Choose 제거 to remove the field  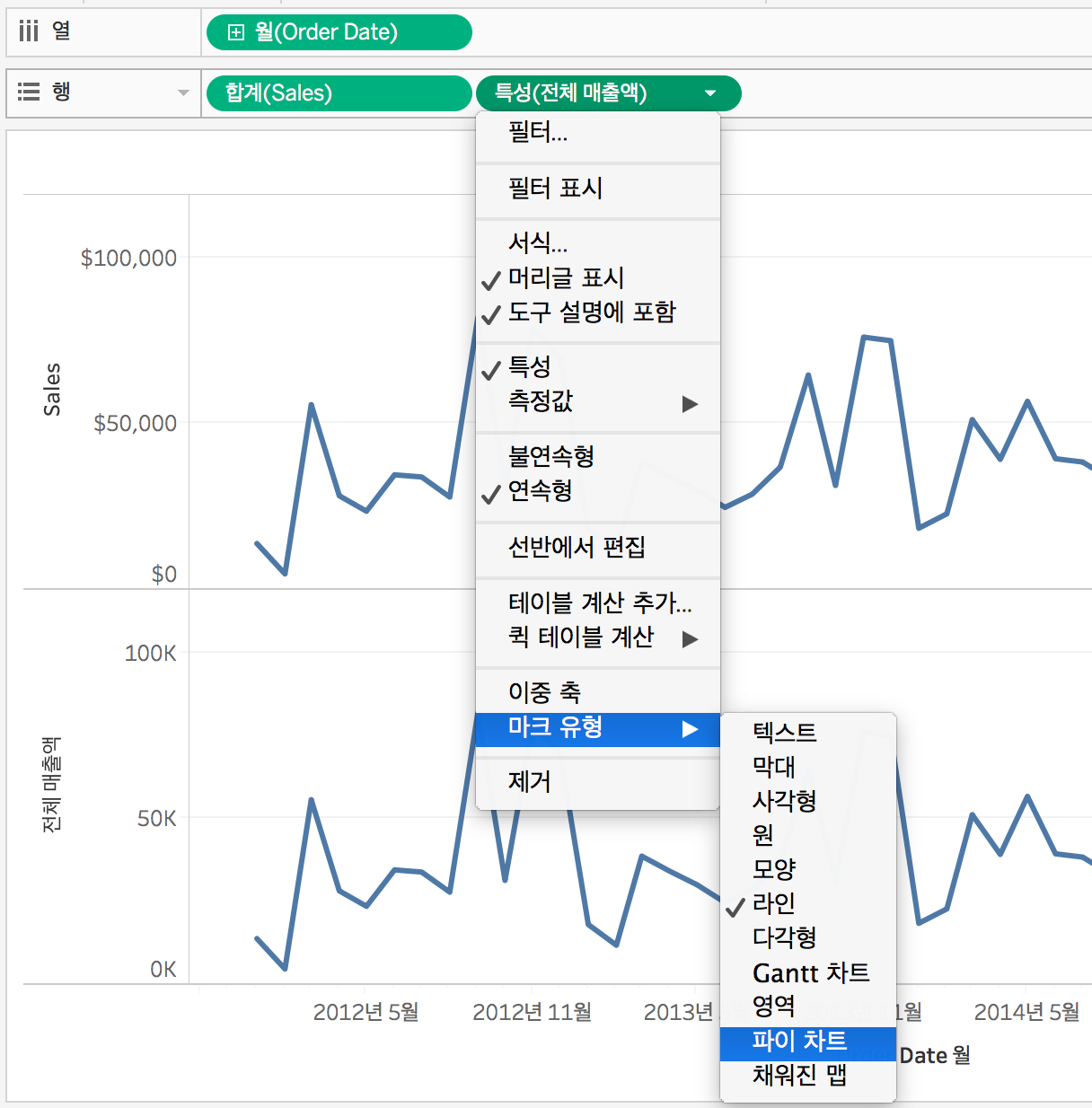[x=598, y=781]
